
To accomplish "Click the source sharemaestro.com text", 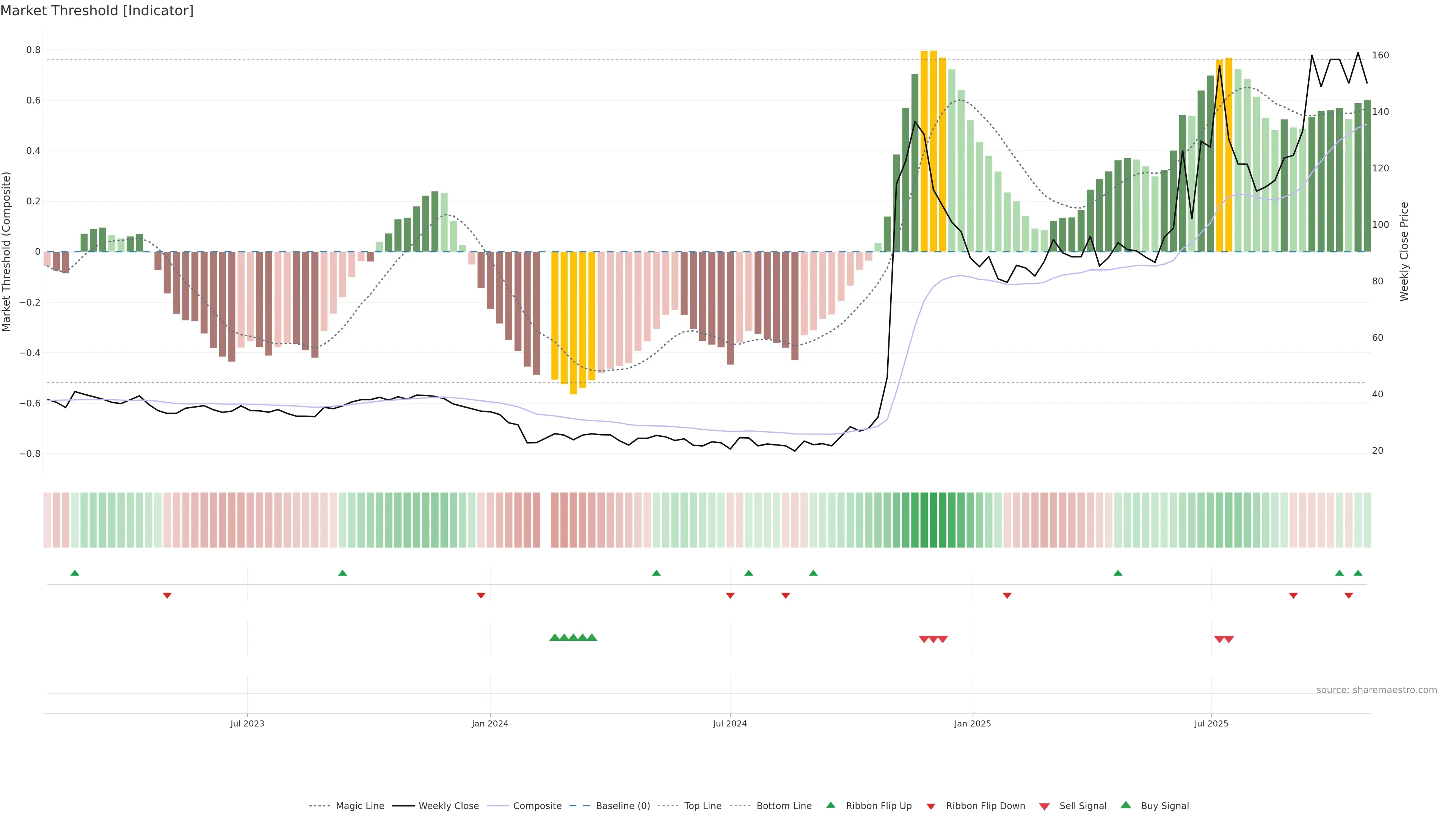I will 1376,690.
